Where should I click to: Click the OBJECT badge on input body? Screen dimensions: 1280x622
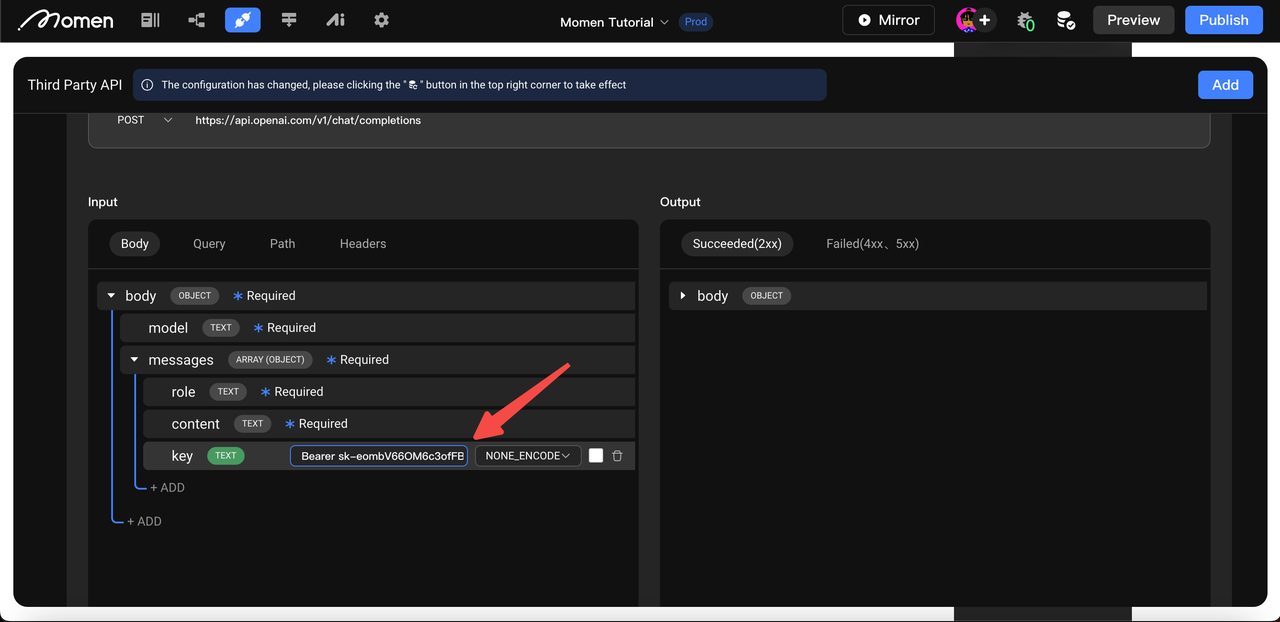pos(194,296)
